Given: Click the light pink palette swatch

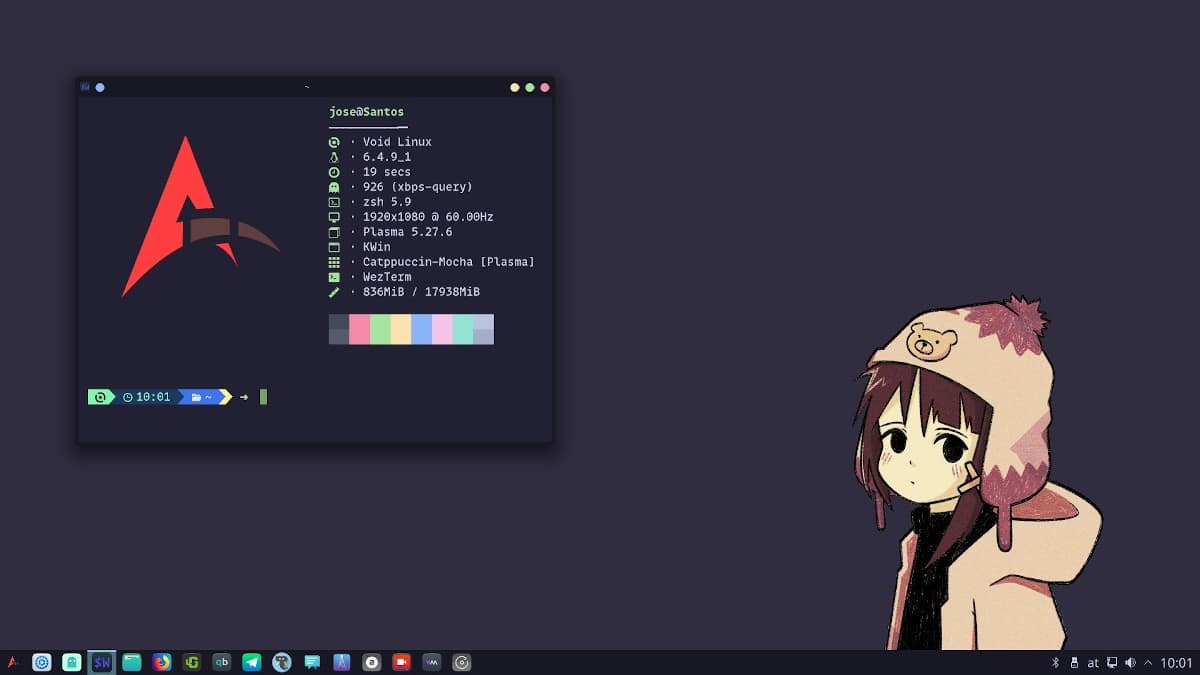Looking at the screenshot, I should point(442,329).
